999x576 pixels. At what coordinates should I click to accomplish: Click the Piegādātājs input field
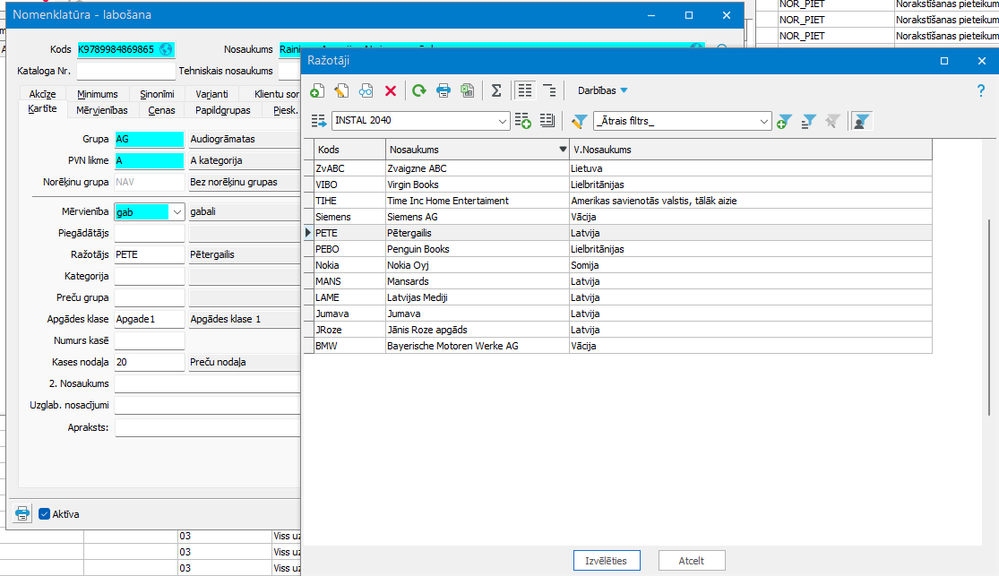coord(149,233)
